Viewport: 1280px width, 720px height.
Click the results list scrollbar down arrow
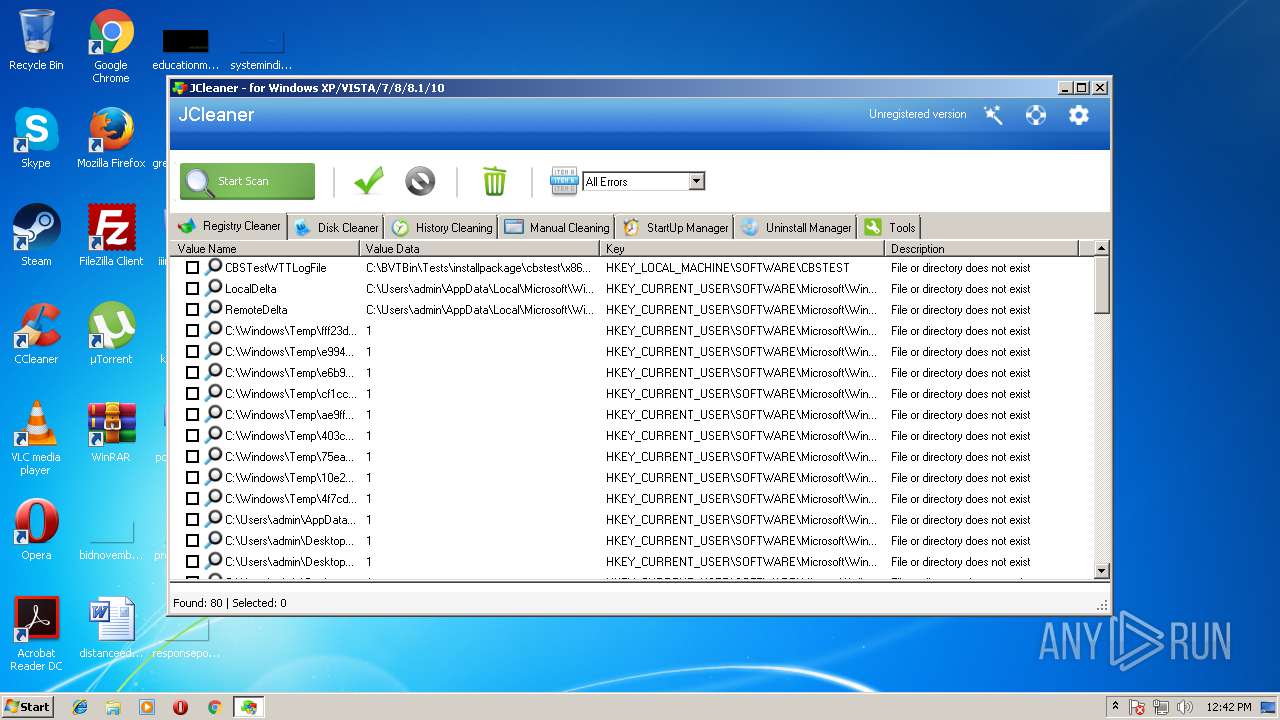click(x=1102, y=571)
